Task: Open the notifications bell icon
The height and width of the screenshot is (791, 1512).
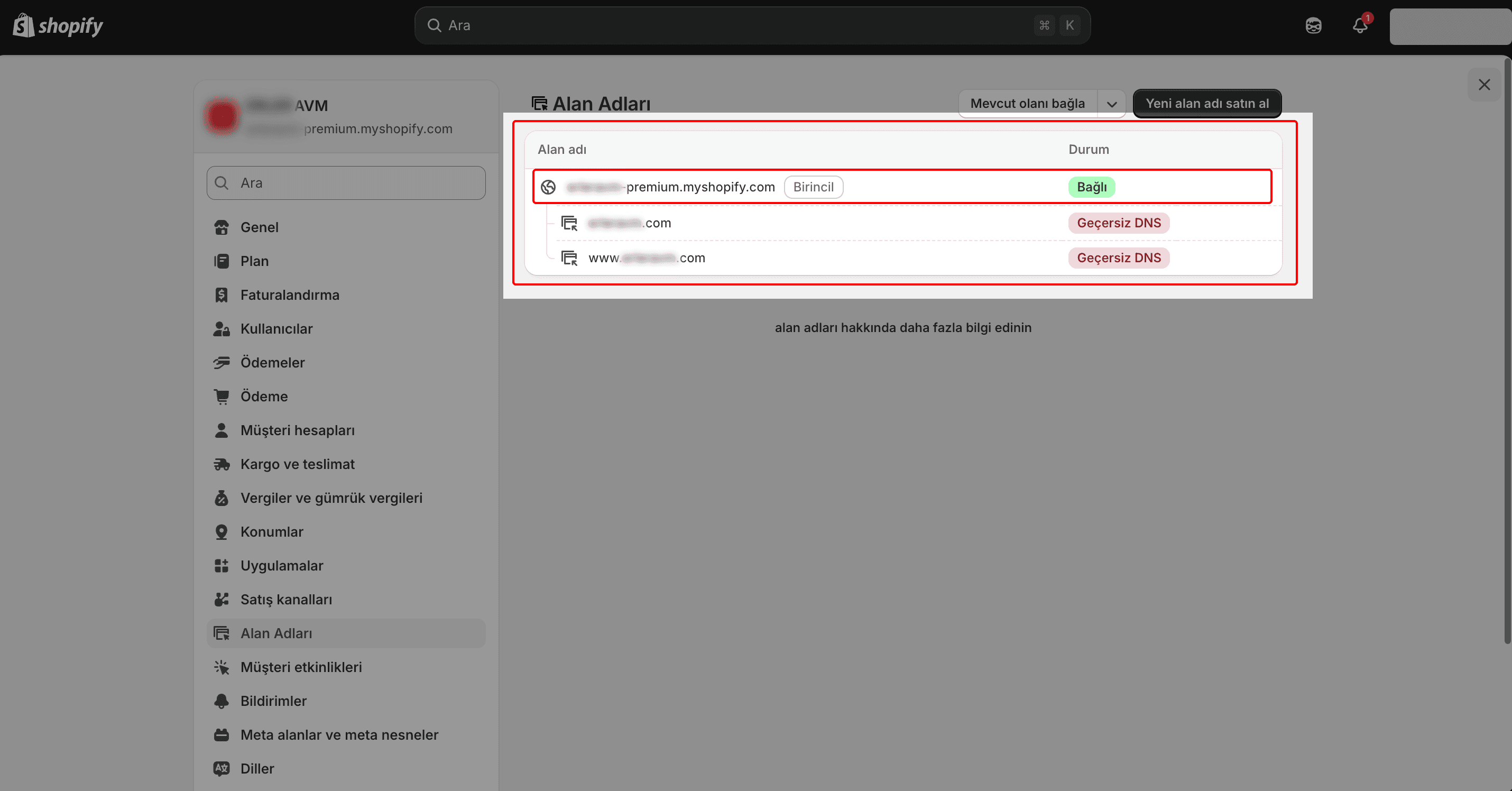Action: 1359,25
